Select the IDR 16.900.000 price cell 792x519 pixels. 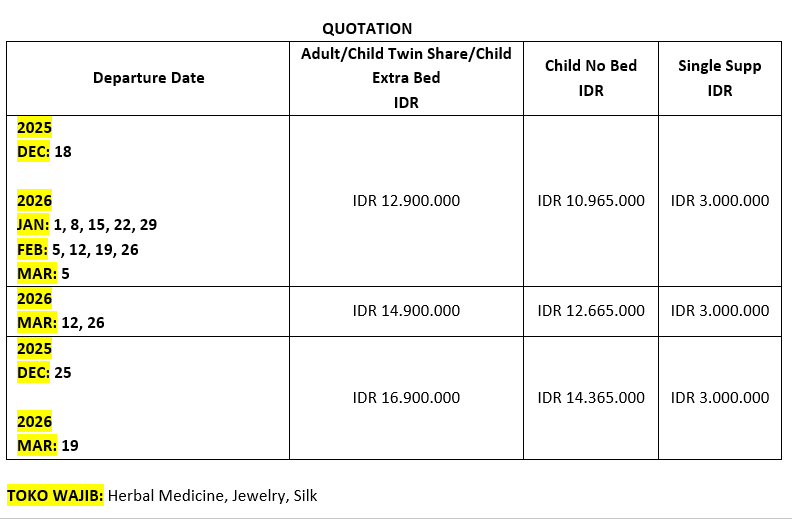(406, 398)
